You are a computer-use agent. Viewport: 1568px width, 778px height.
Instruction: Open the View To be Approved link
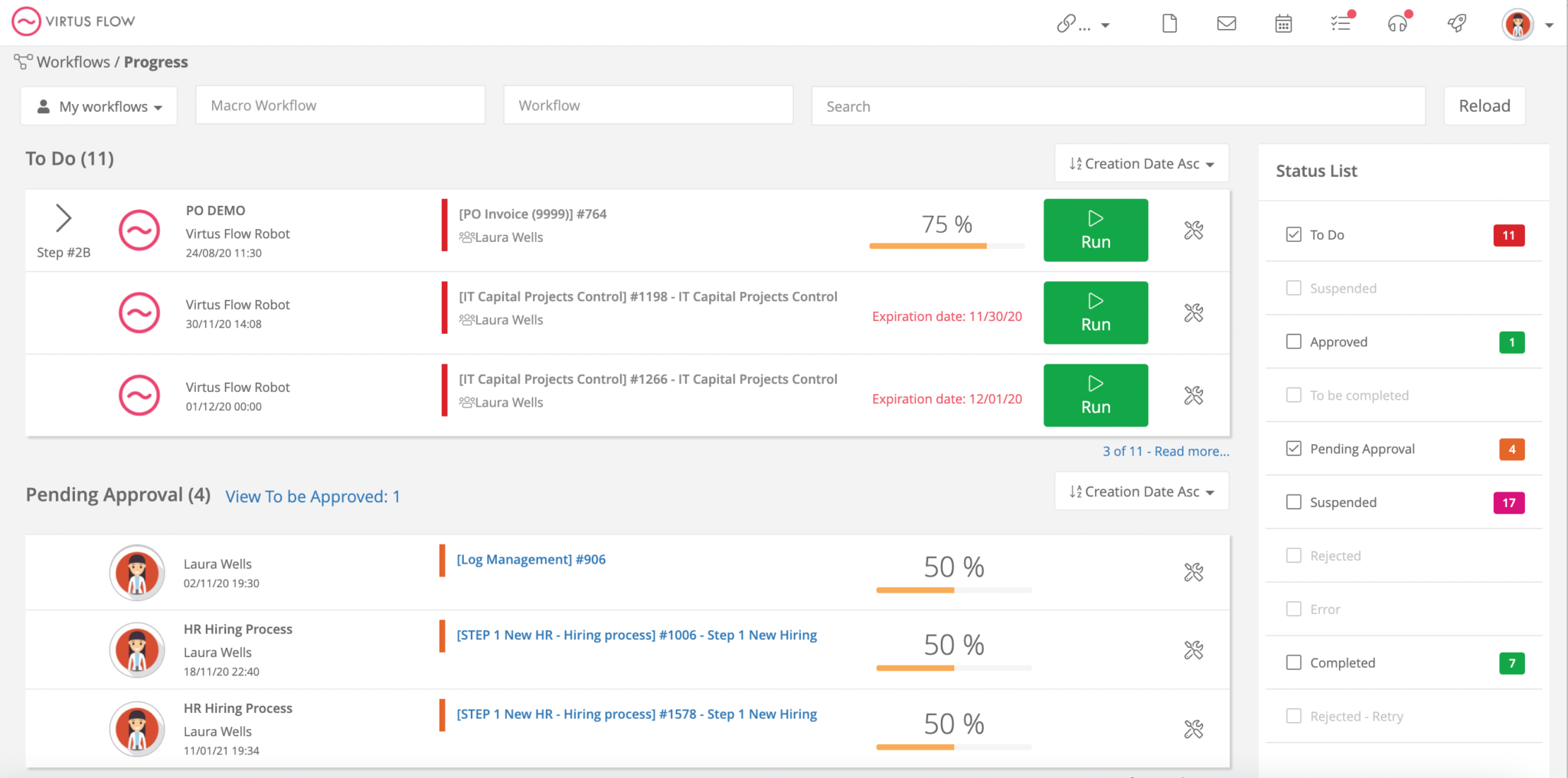312,496
